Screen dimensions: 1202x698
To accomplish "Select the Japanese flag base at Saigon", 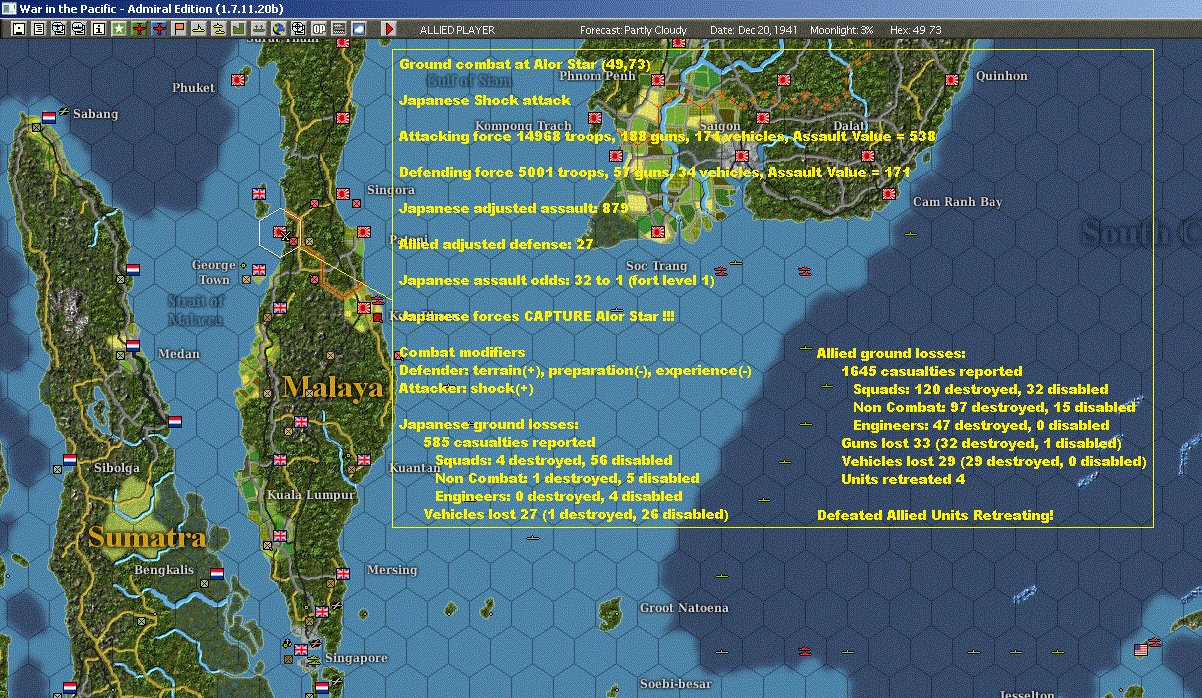I will pyautogui.click(x=743, y=156).
